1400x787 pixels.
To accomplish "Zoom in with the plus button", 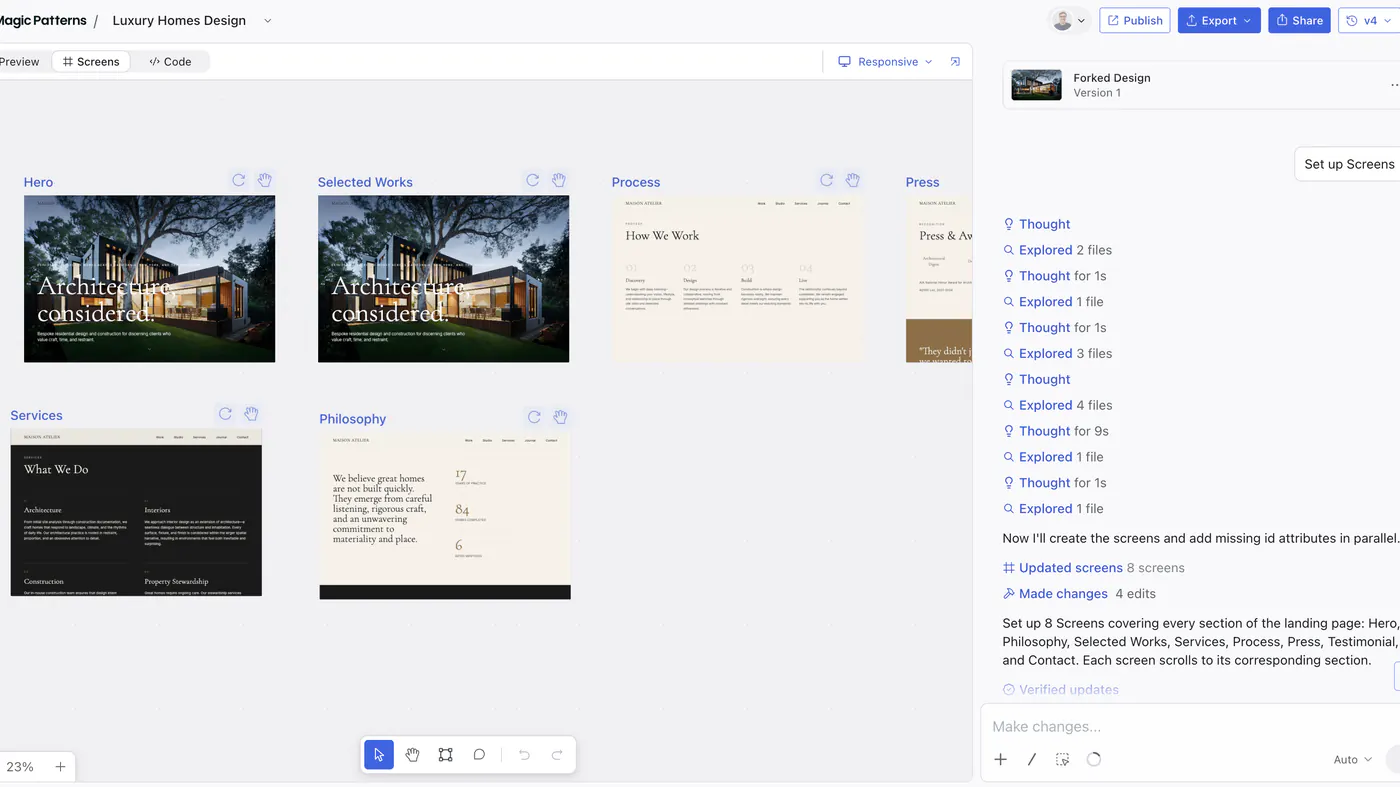I will tap(60, 767).
